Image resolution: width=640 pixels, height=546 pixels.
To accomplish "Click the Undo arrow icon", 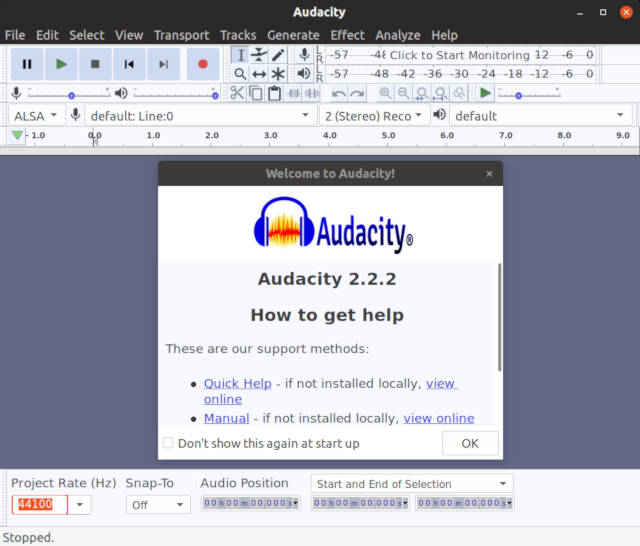I will point(338,93).
